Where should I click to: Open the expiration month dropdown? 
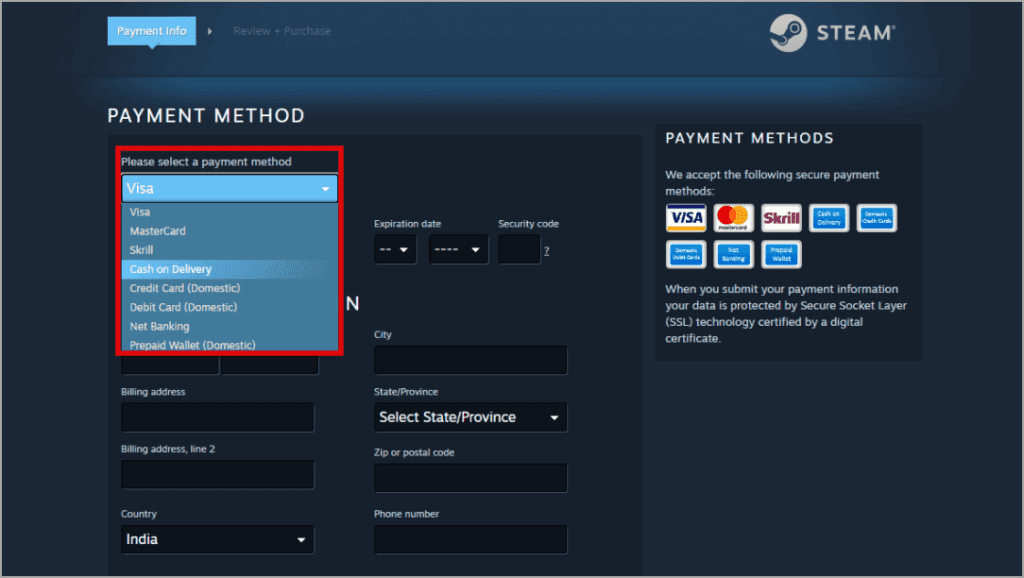(395, 249)
